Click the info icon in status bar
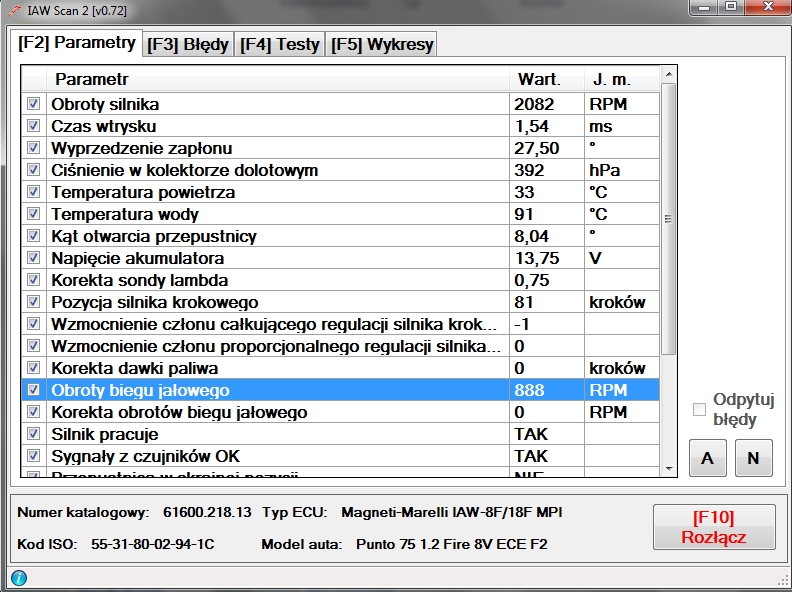792x592 pixels. pyautogui.click(x=18, y=578)
